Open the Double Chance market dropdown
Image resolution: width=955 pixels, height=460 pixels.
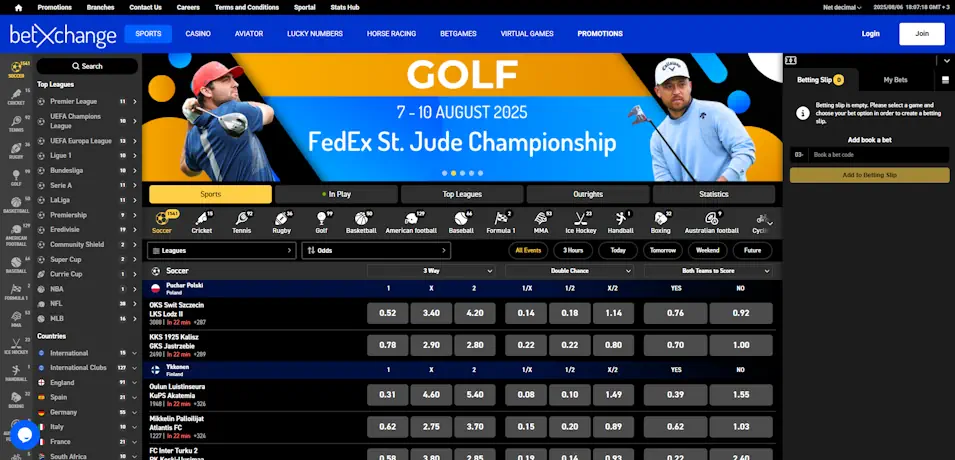pyautogui.click(x=569, y=271)
